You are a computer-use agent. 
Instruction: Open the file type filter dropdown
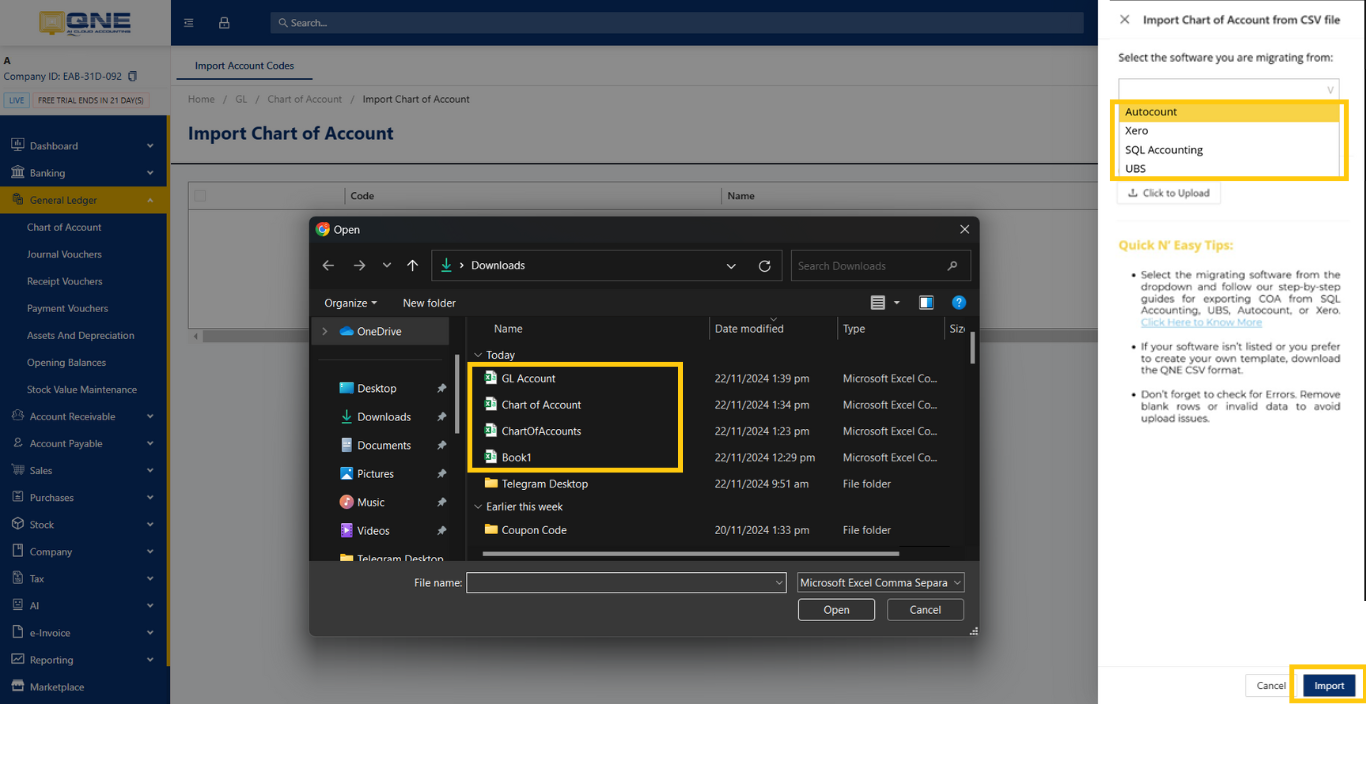[880, 583]
